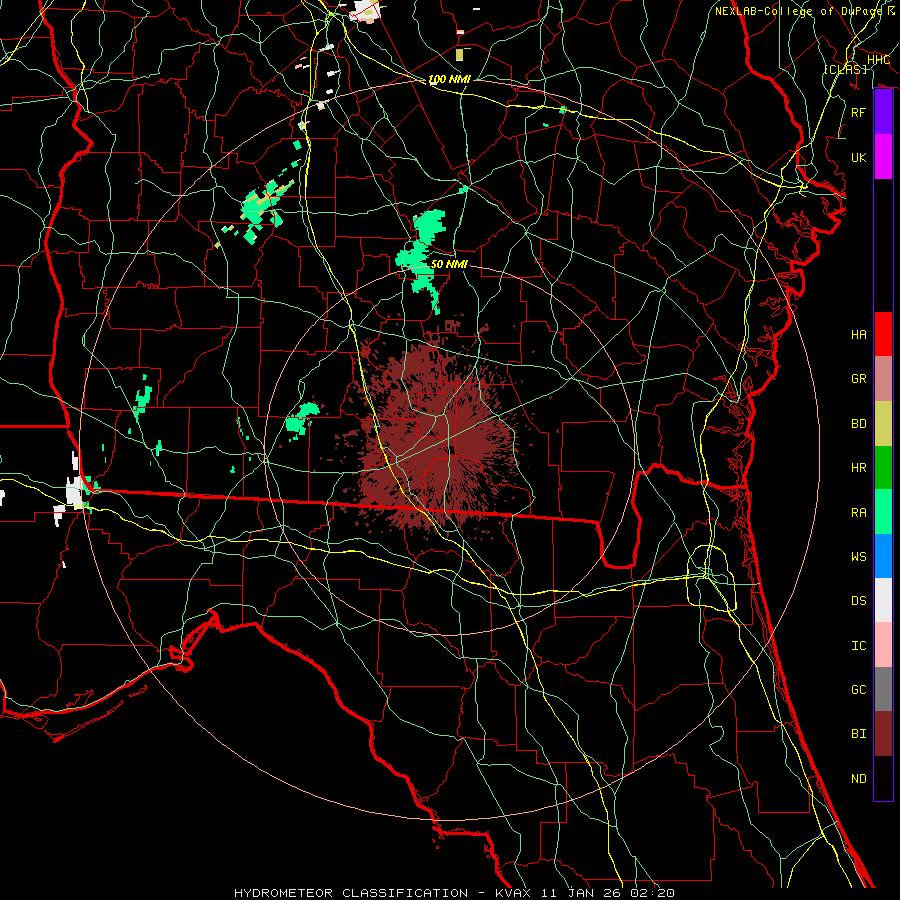Click the WS legend label
The image size is (900, 900).
pos(859,557)
